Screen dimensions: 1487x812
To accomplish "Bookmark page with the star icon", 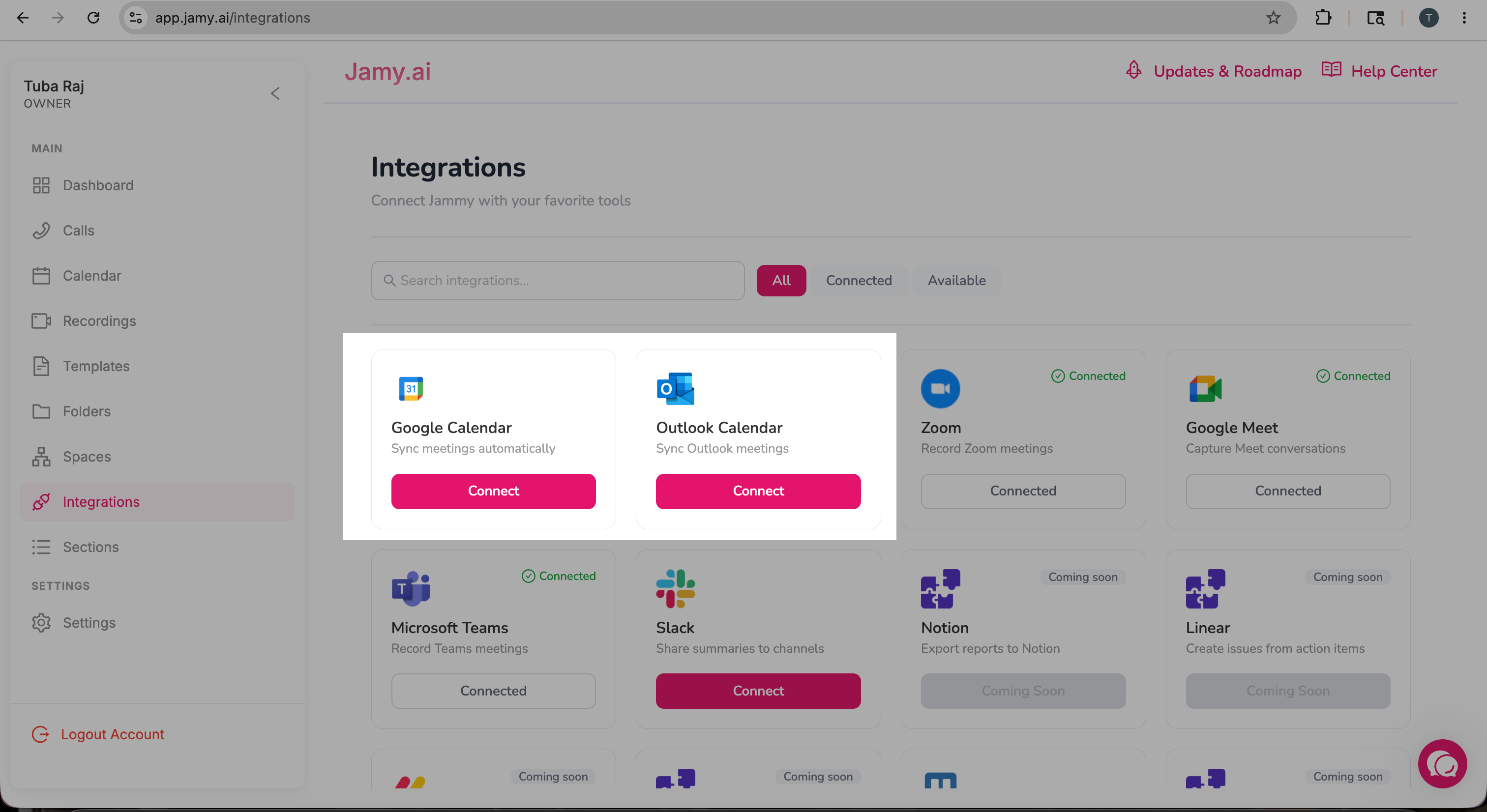I will pyautogui.click(x=1273, y=18).
